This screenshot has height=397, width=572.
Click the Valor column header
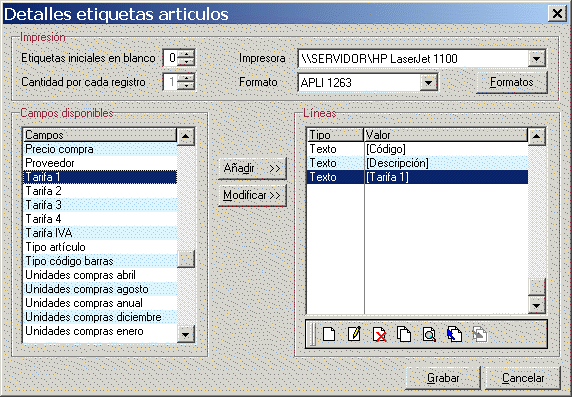point(446,135)
